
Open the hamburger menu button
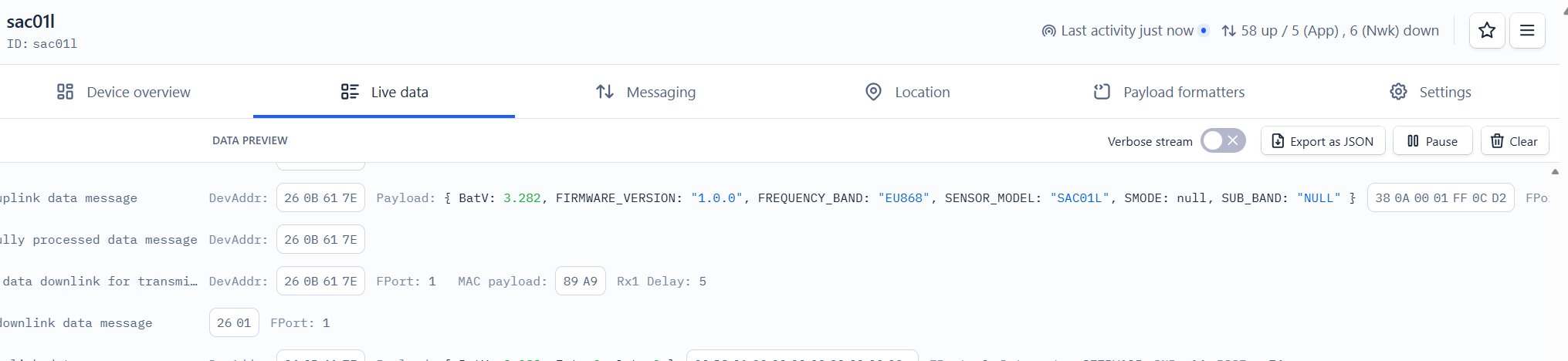(1527, 31)
